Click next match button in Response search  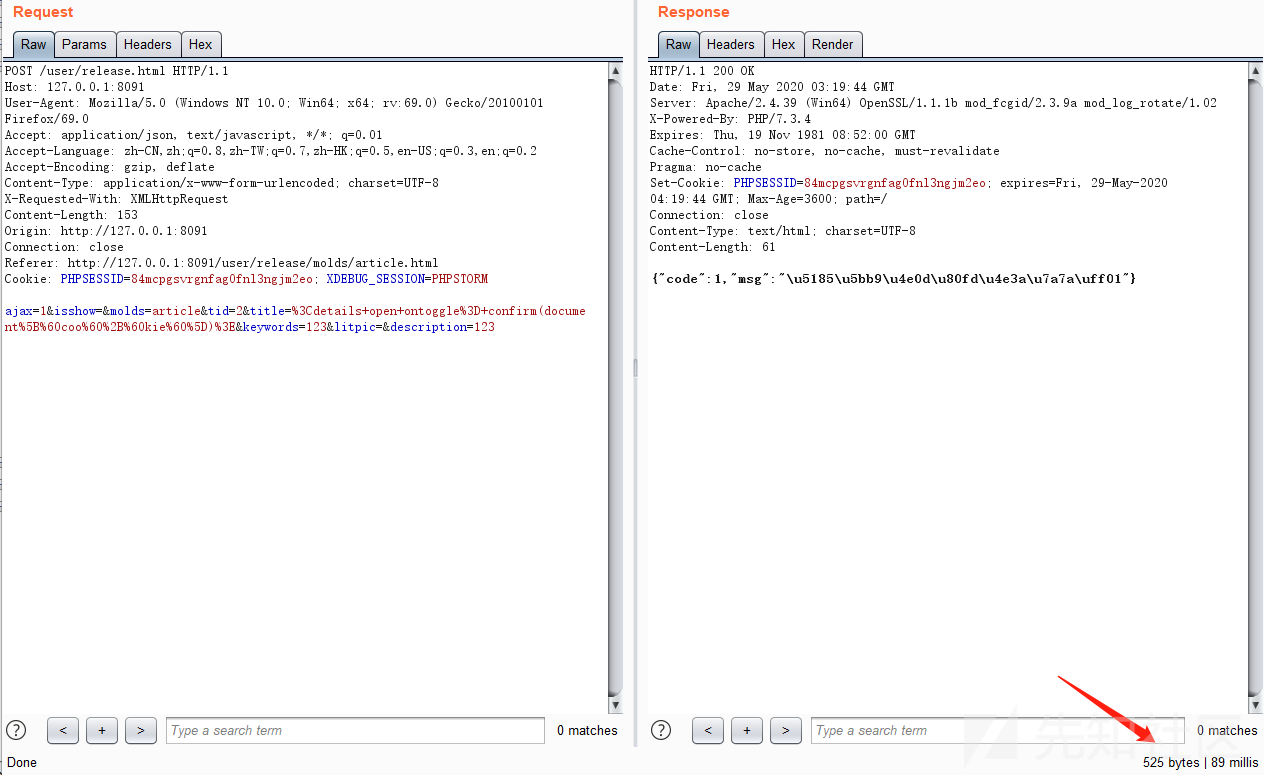point(785,731)
